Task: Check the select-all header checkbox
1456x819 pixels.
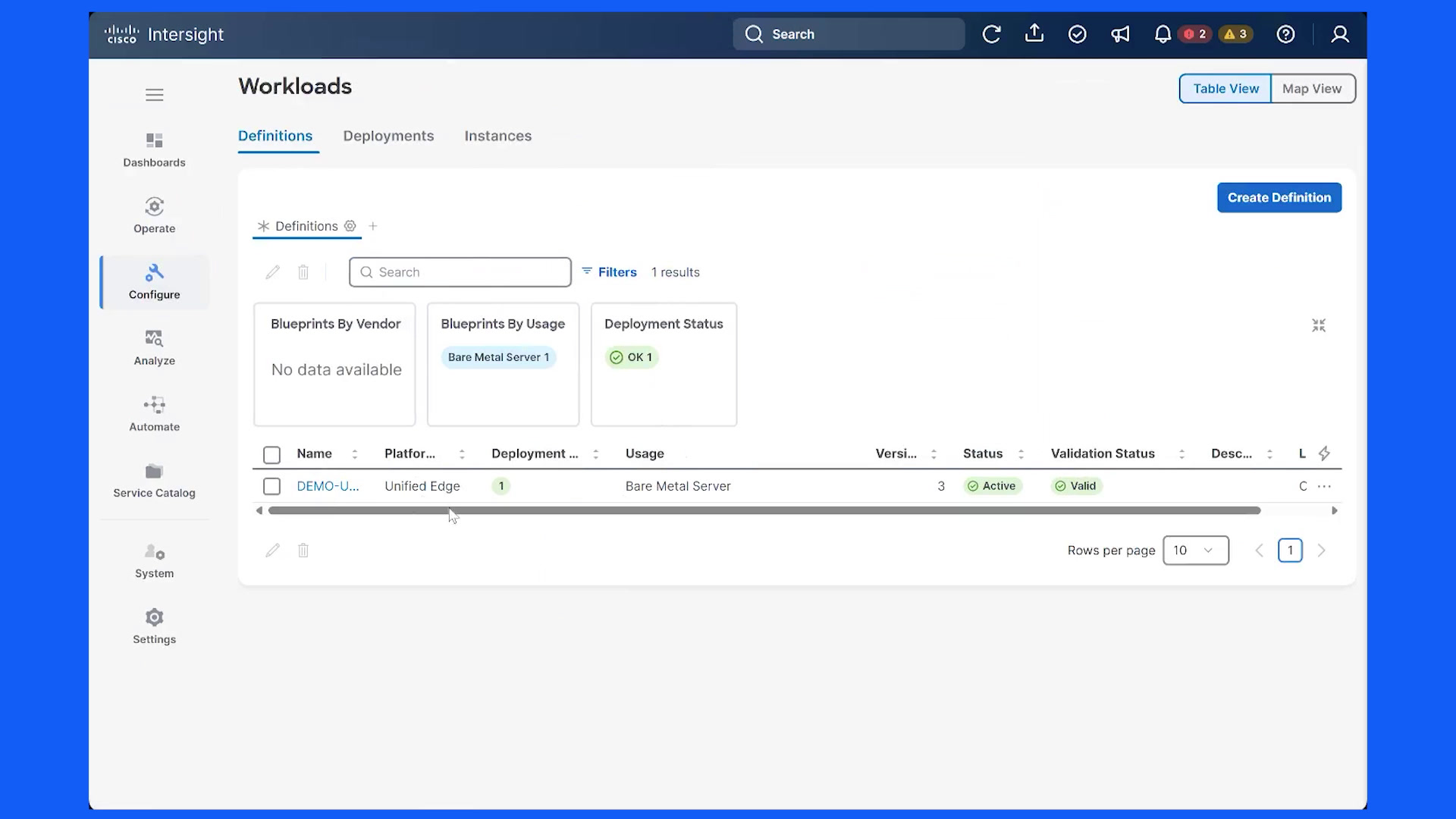Action: [x=271, y=454]
